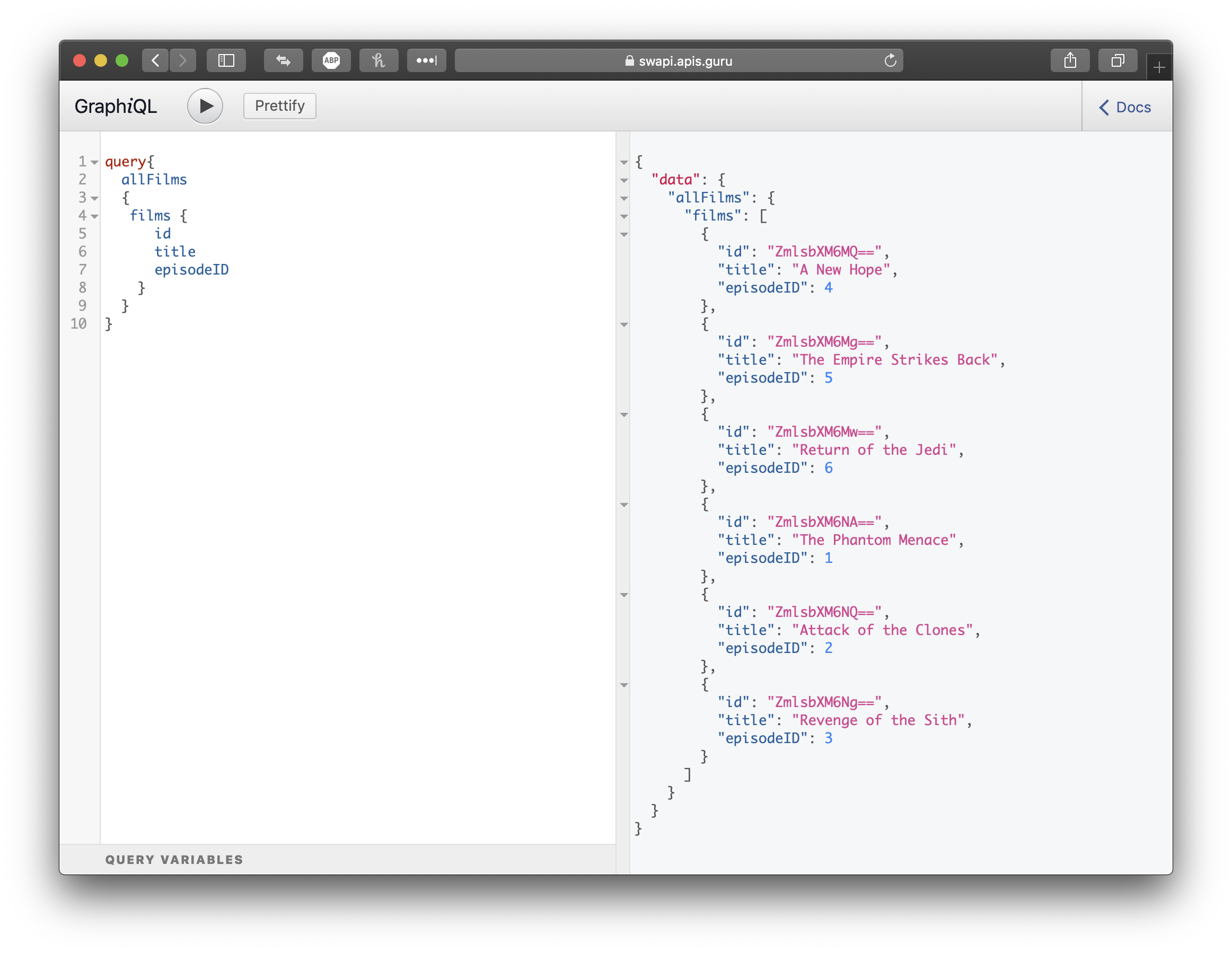Click the Honey extension icon

[x=379, y=60]
